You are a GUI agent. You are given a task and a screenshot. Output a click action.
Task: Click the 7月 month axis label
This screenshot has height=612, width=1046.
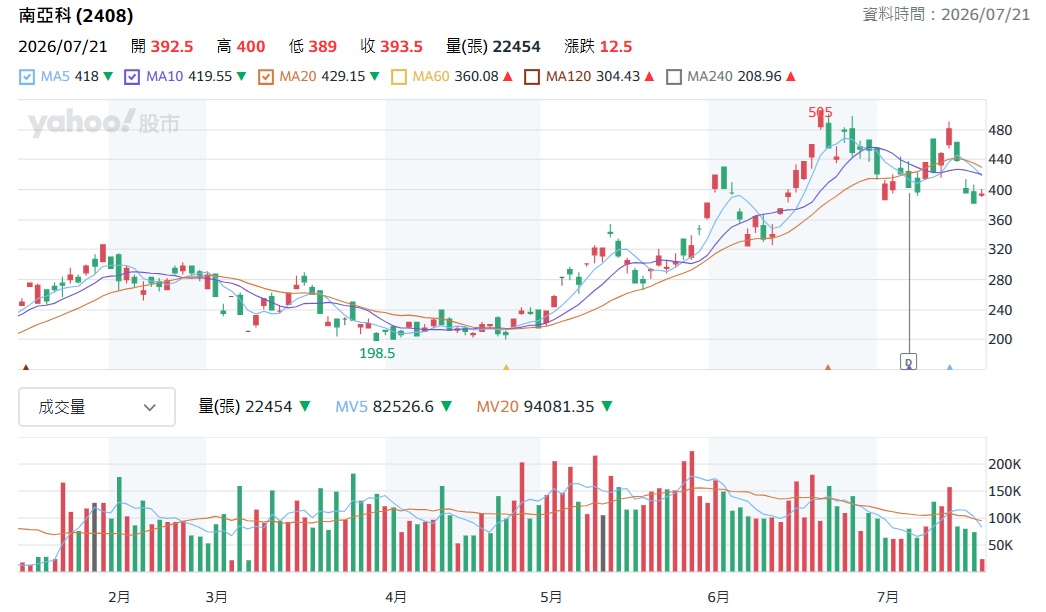point(887,597)
